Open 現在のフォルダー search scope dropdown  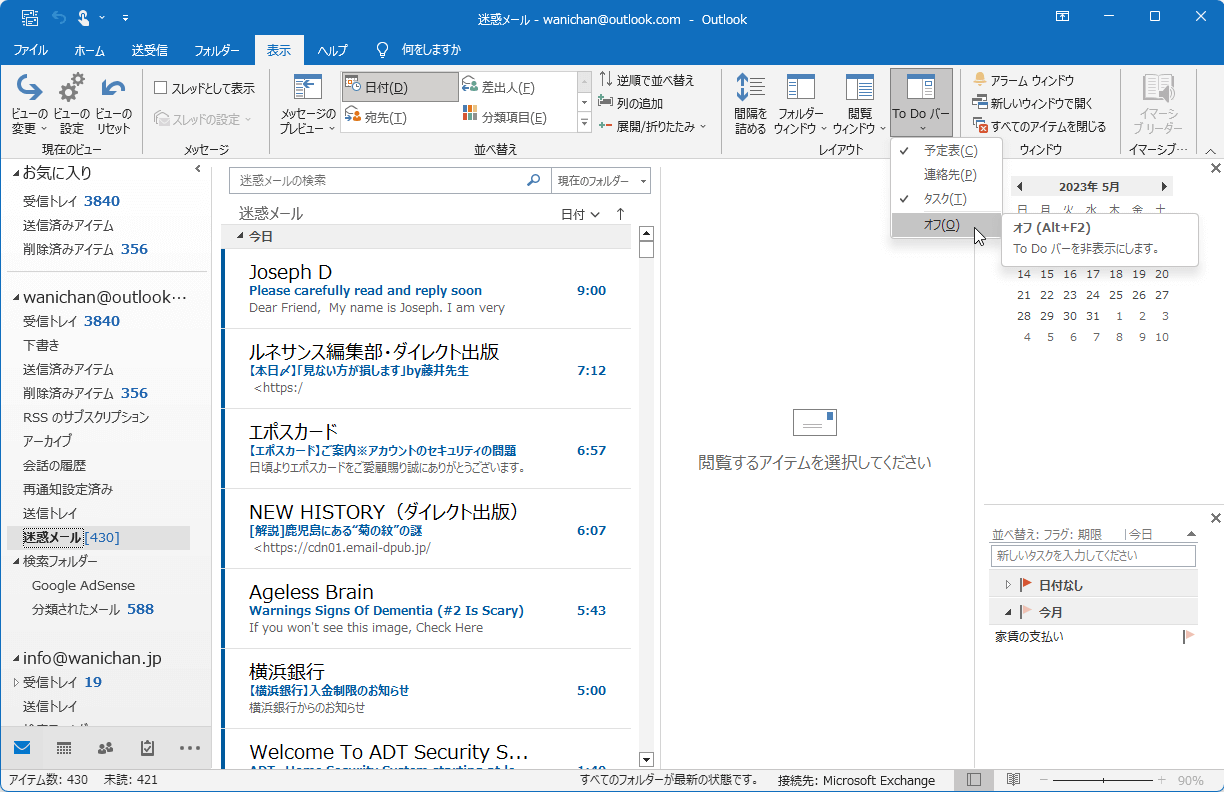tap(601, 181)
